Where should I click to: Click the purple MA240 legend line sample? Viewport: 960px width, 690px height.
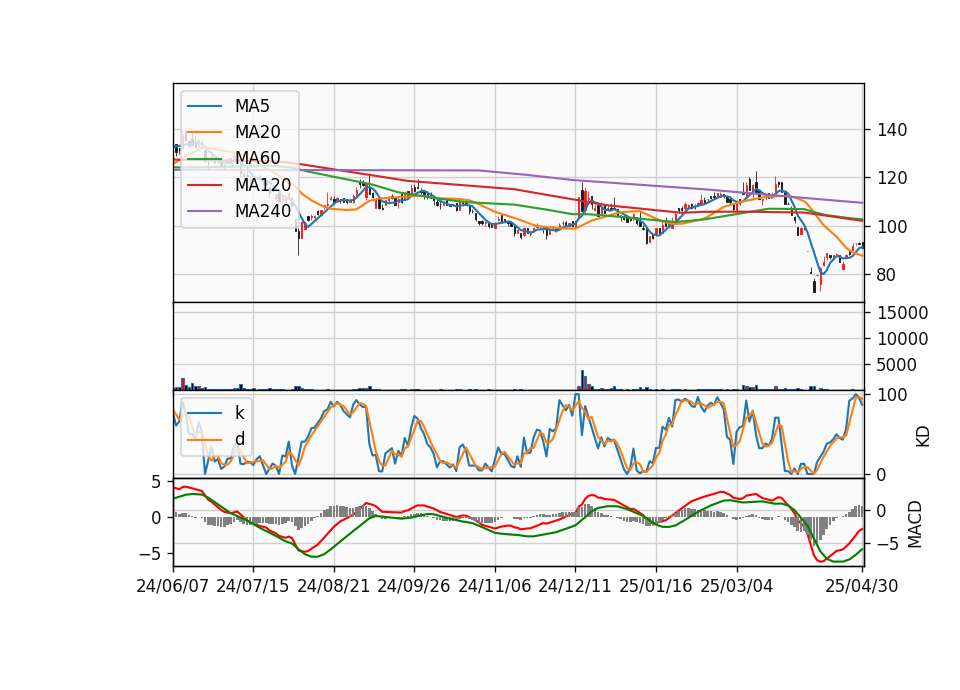click(x=204, y=211)
